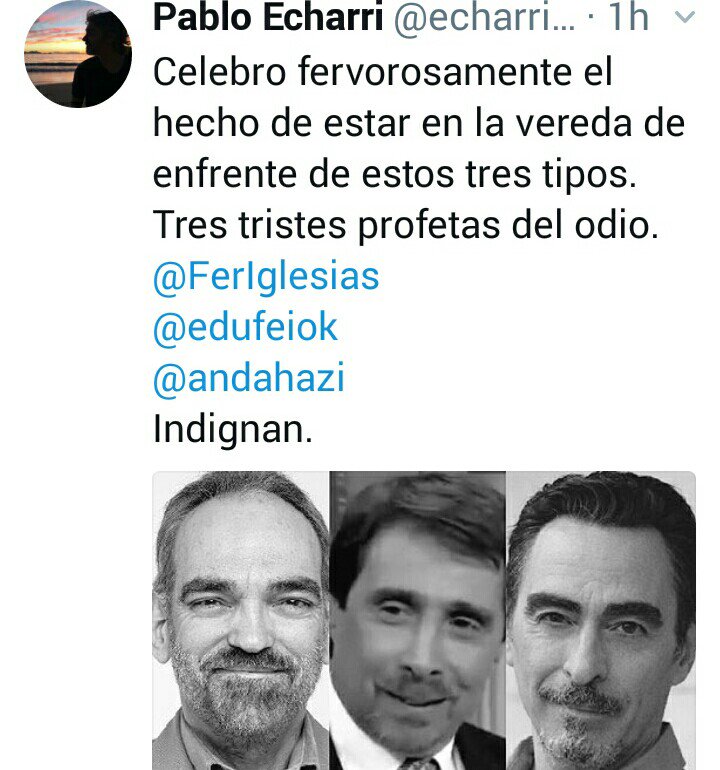Viewport: 720px width, 770px height.
Task: Open the Pablo Echarri display name
Action: 268,17
